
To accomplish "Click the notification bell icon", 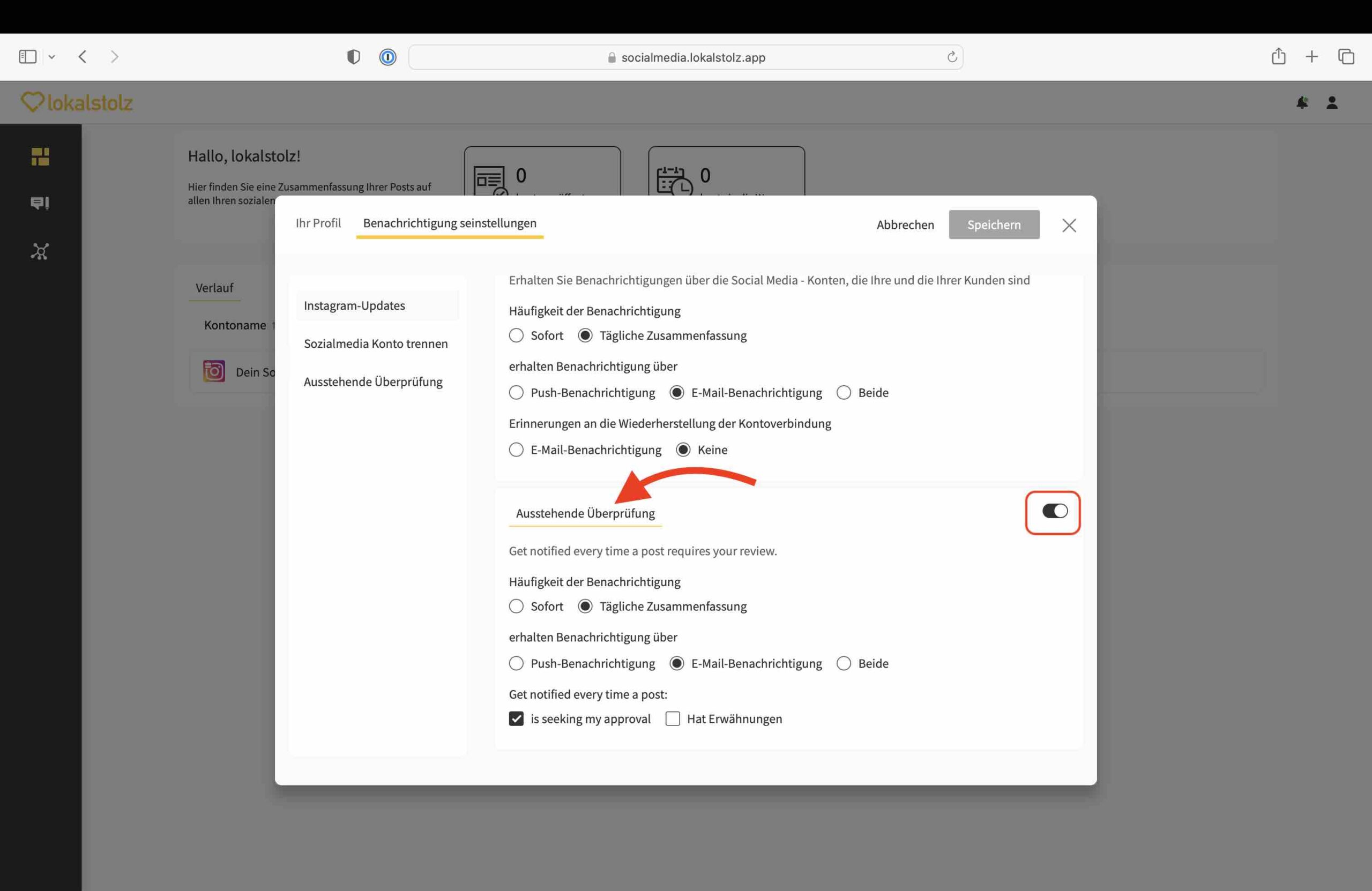I will pyautogui.click(x=1302, y=102).
